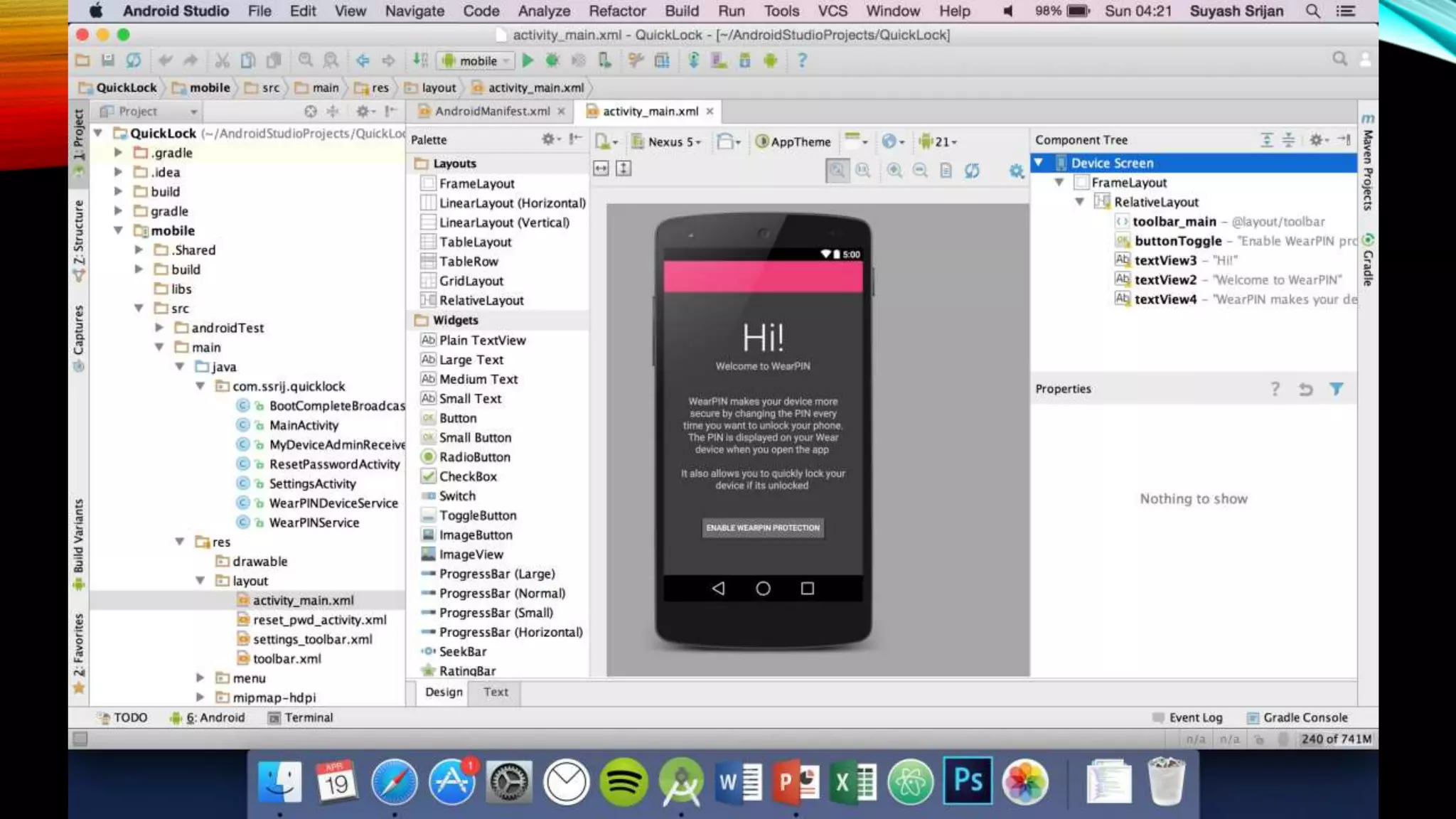Open Android Studio help question icon
This screenshot has width=1456, height=819.
coord(802,60)
